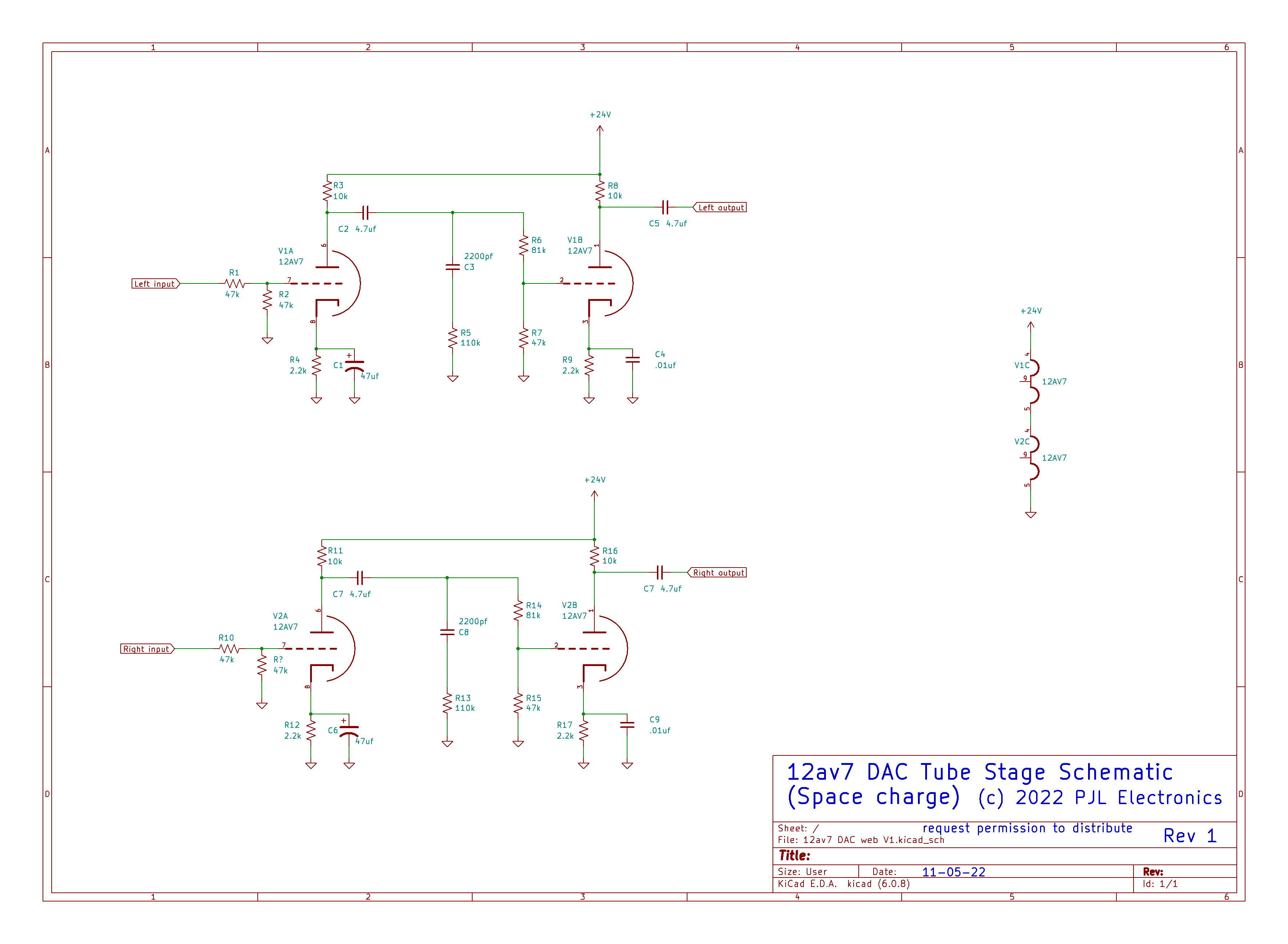The height and width of the screenshot is (944, 1288).
Task: Click resistor R1 47k symbol
Action: pos(234,283)
